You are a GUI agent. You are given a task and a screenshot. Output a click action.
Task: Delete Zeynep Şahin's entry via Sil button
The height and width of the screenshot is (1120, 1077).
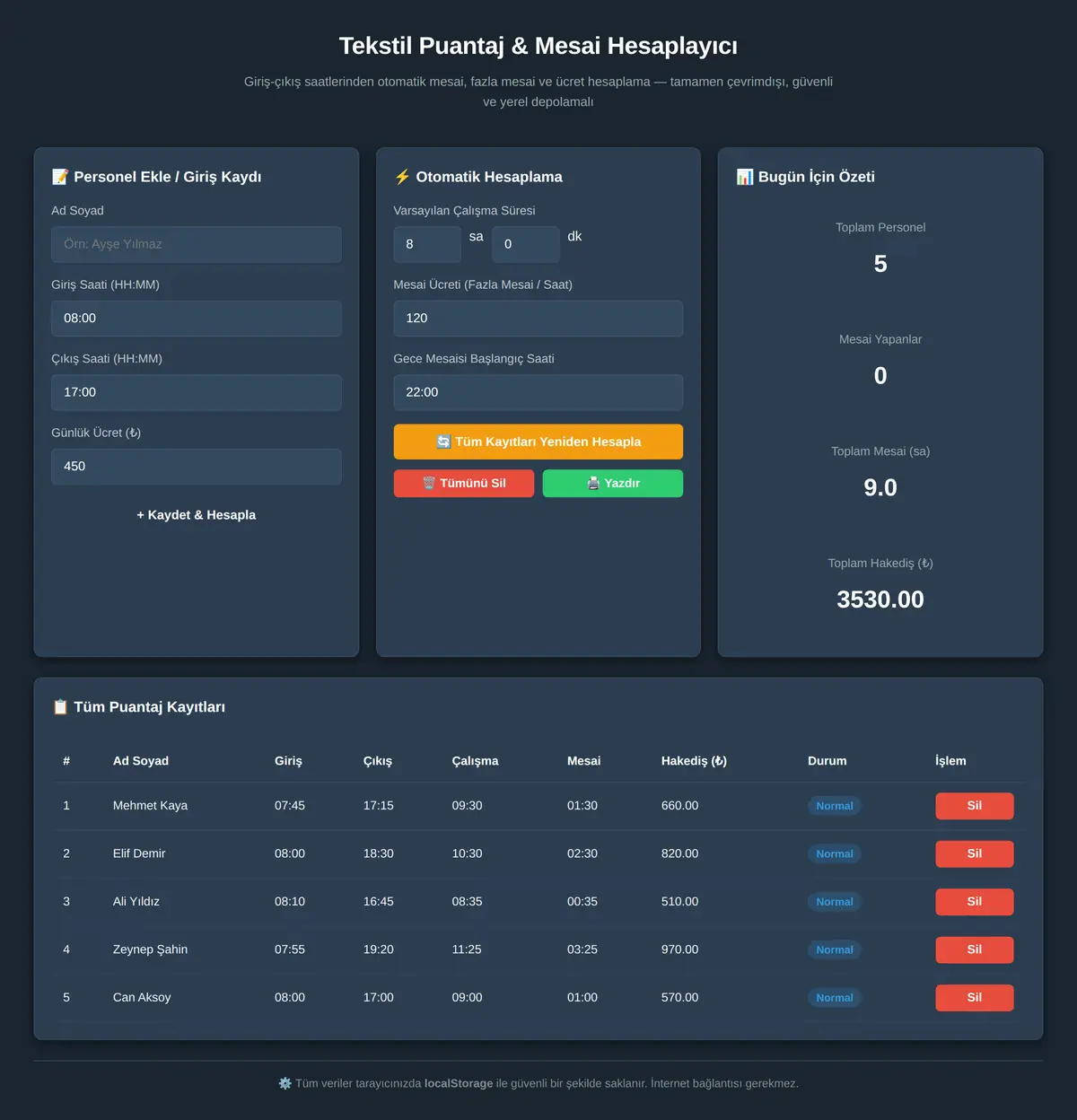coord(975,949)
